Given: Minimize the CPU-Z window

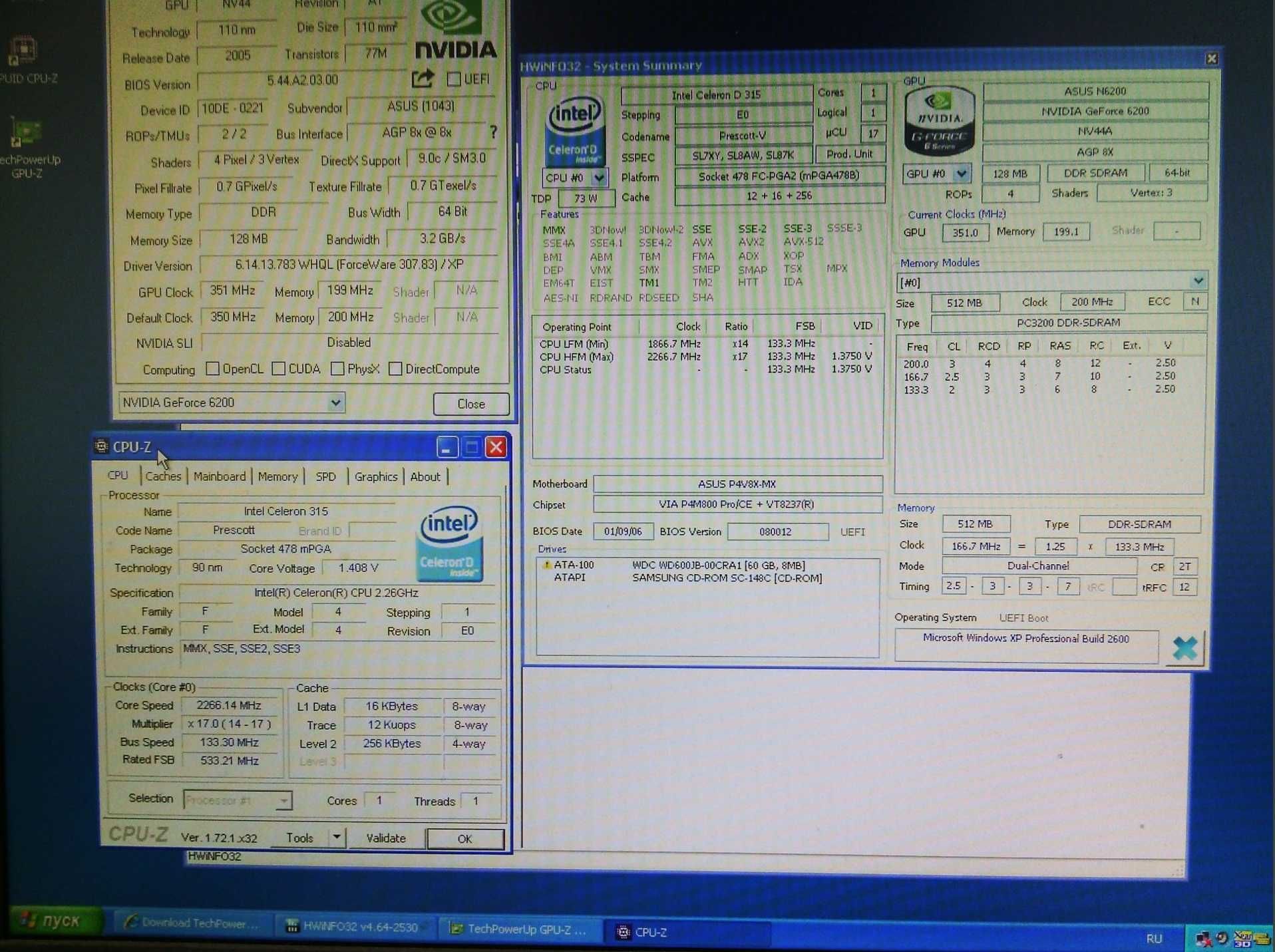Looking at the screenshot, I should click(x=447, y=447).
